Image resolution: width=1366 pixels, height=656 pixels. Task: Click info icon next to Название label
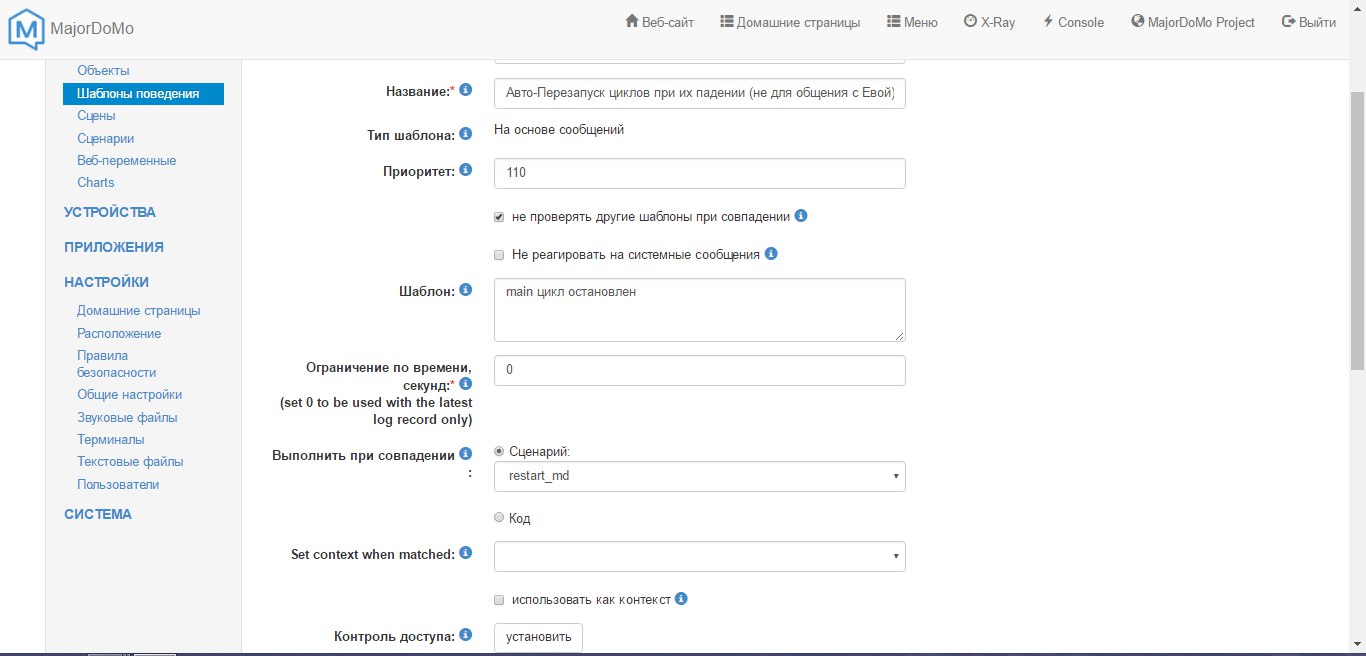point(465,91)
